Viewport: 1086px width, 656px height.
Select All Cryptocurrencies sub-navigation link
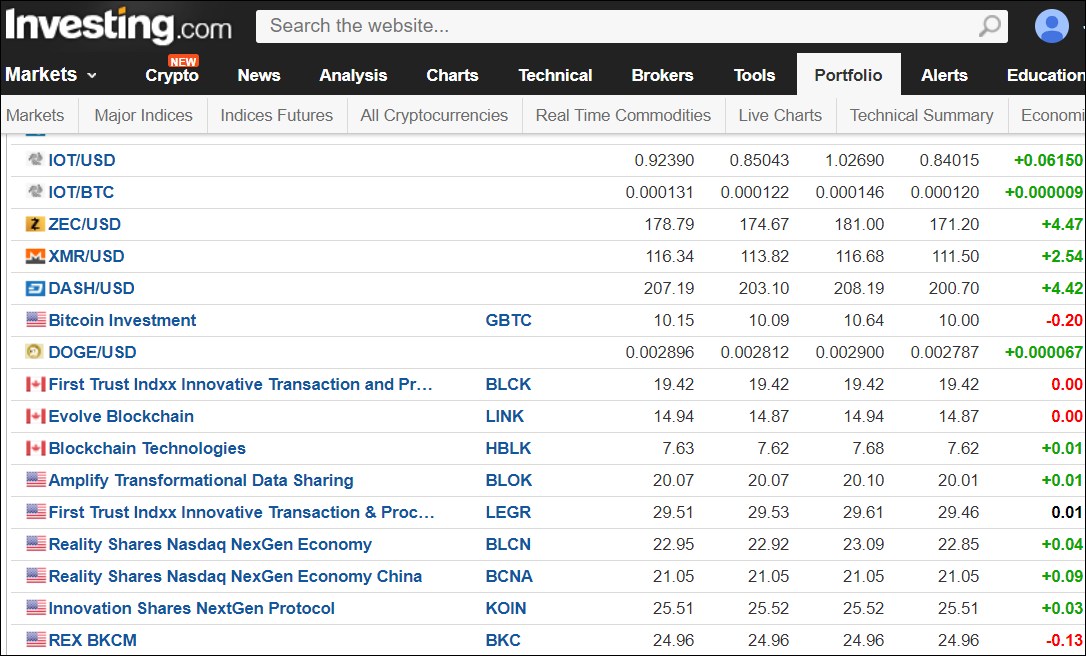click(x=434, y=115)
